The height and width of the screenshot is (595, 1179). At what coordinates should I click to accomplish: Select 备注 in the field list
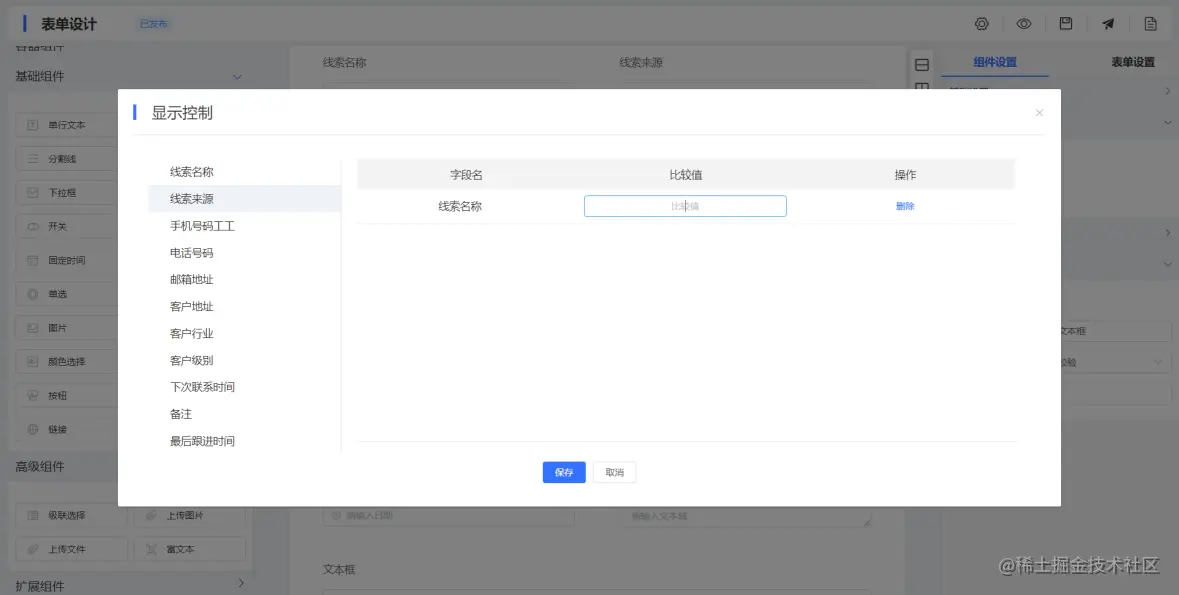coord(244,414)
